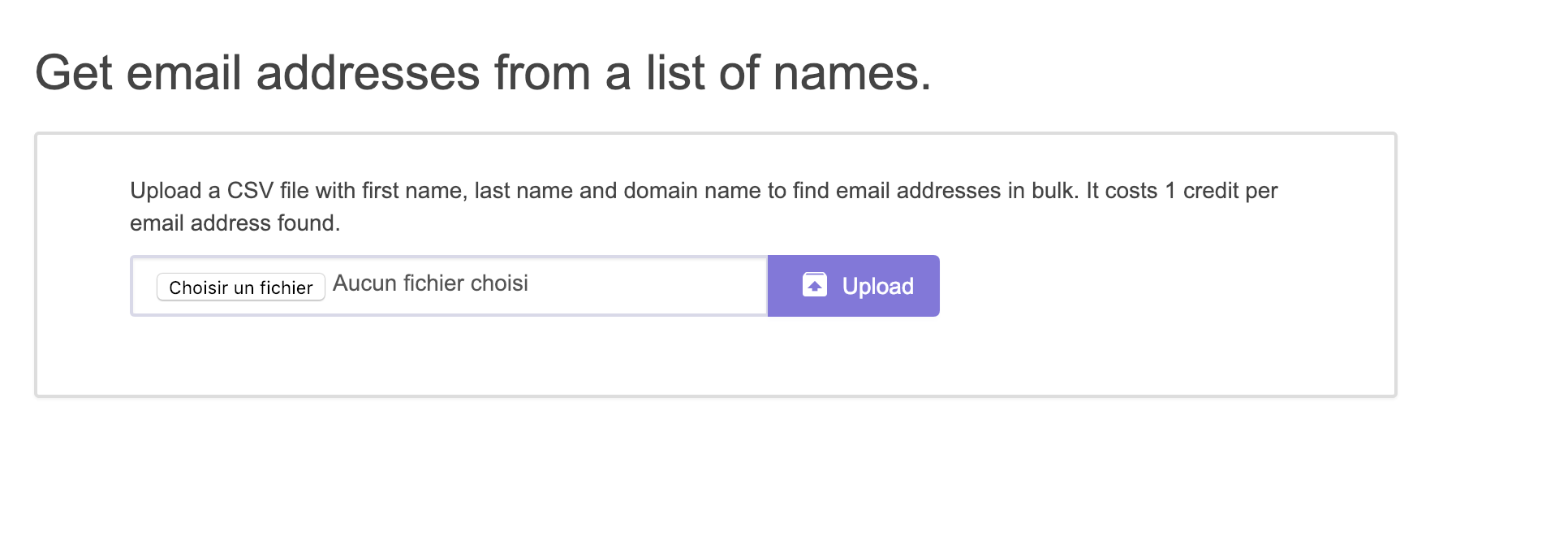Screen dimensions: 1568x549
Task: Click the word 'addresses' in the heading
Action: pos(368,73)
